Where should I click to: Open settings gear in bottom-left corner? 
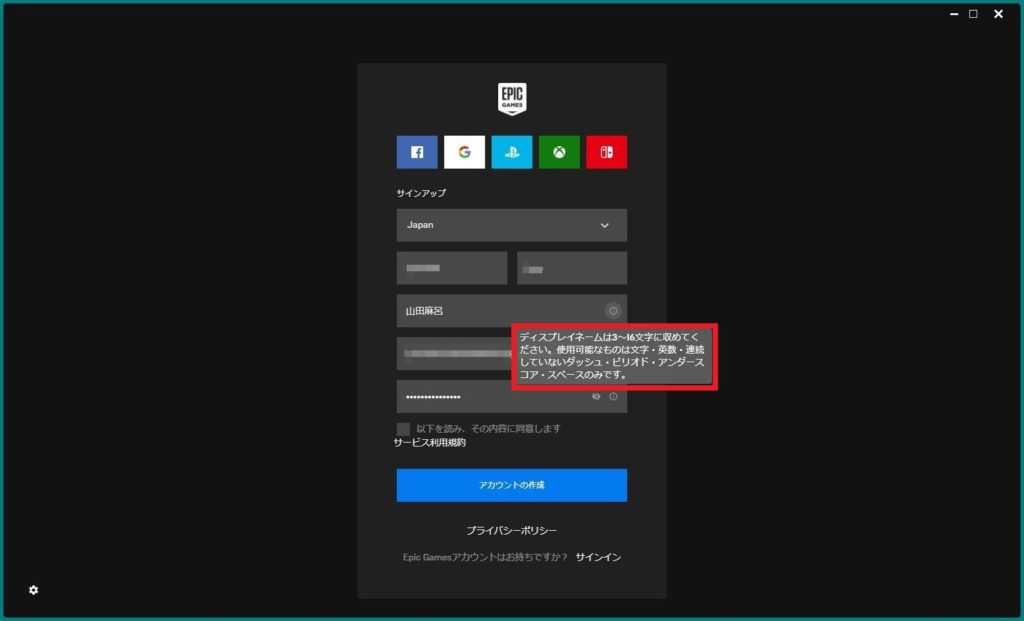click(33, 590)
